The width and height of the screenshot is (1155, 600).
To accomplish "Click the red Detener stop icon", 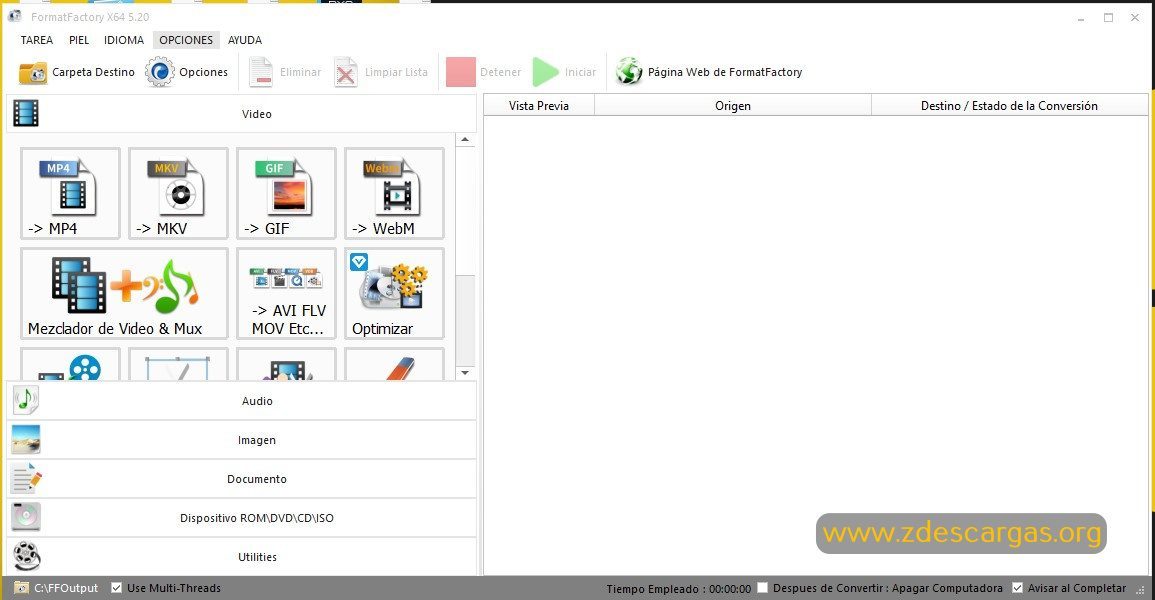I will [x=461, y=72].
